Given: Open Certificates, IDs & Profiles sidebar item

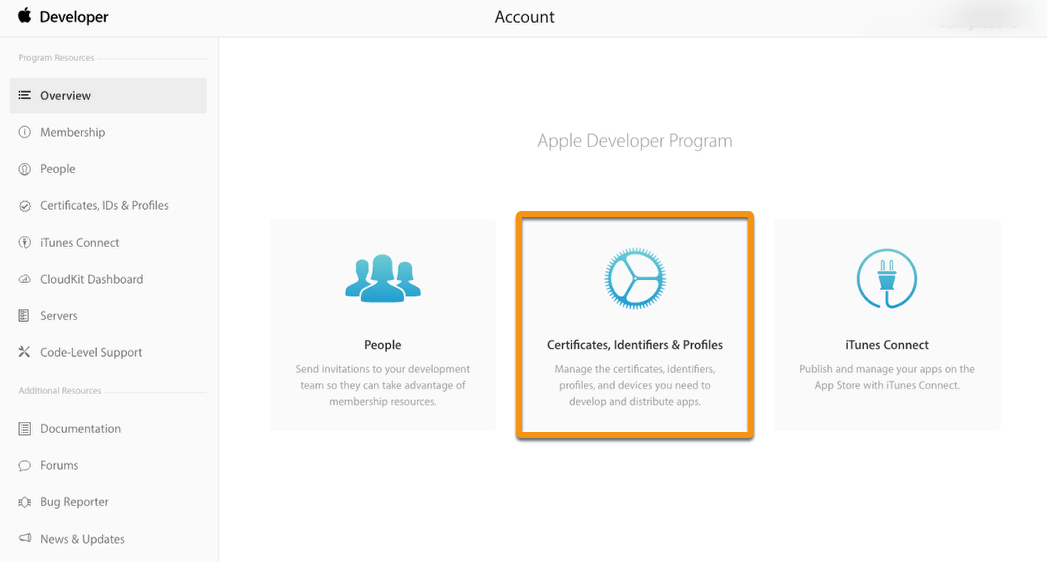Looking at the screenshot, I should [104, 206].
